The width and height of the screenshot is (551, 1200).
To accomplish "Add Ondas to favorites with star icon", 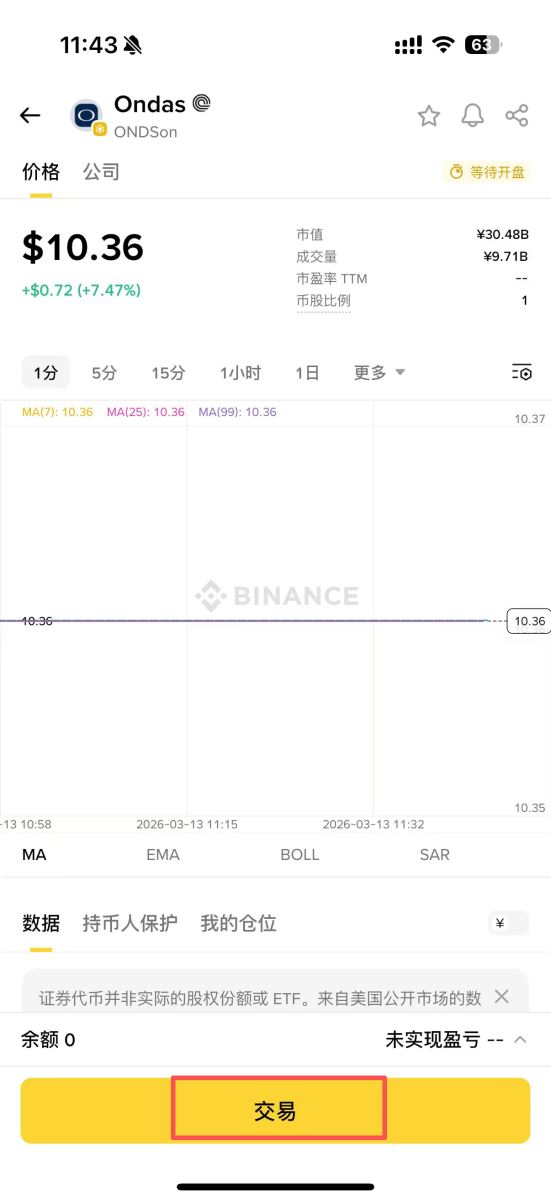I will click(x=429, y=116).
